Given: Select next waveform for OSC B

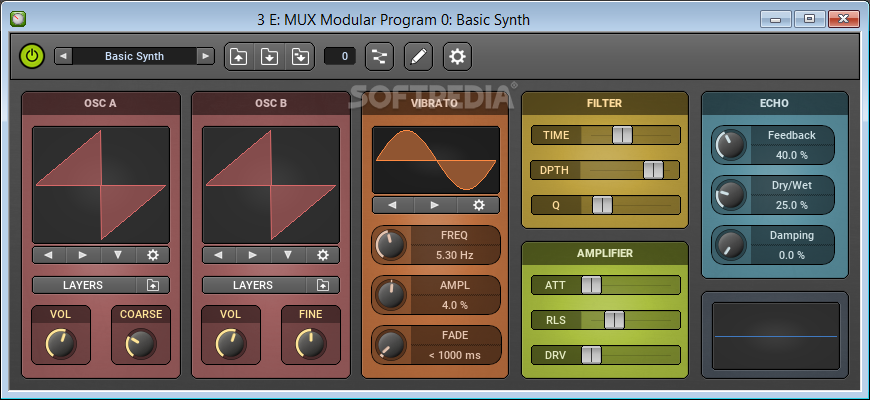Looking at the screenshot, I should click(253, 255).
